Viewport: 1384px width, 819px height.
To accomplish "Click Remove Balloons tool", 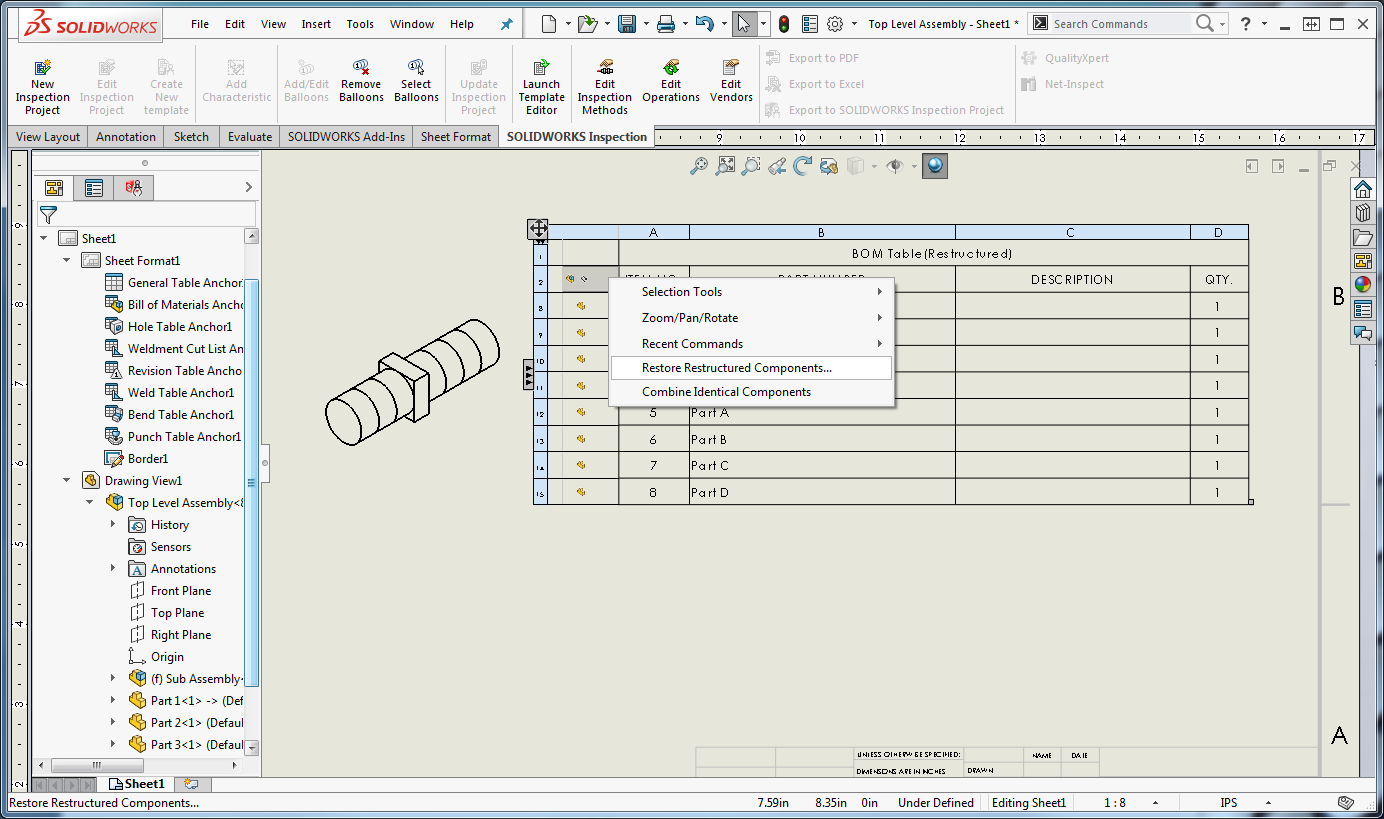I will coord(361,80).
